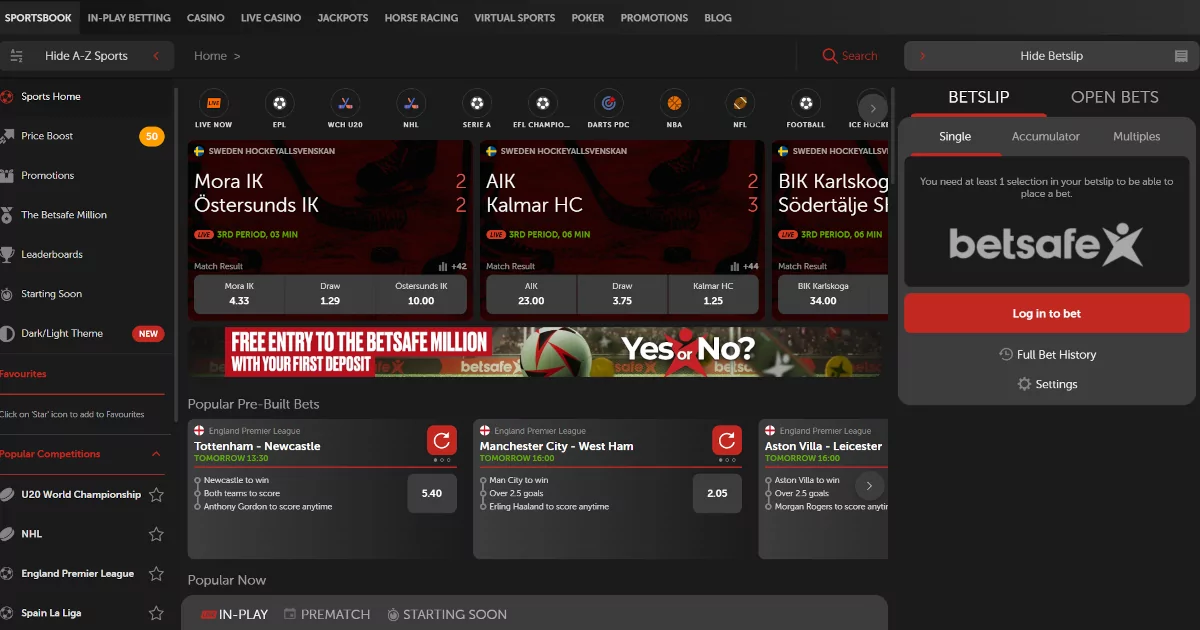Select the NBA basketball icon
Screen dimensions: 1200x630
click(674, 103)
